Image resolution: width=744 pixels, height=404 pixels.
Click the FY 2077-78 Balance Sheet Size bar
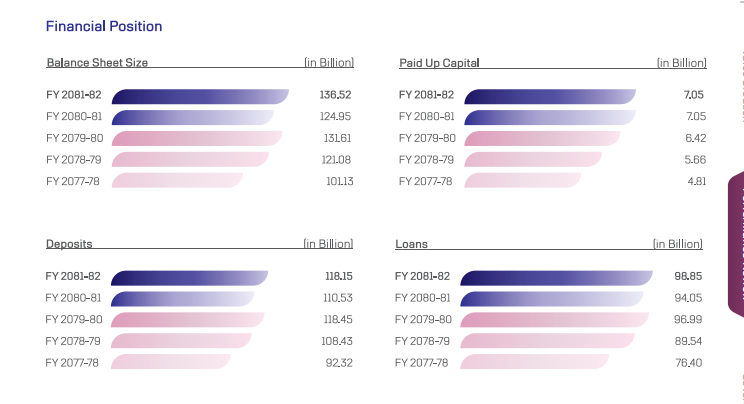(177, 181)
